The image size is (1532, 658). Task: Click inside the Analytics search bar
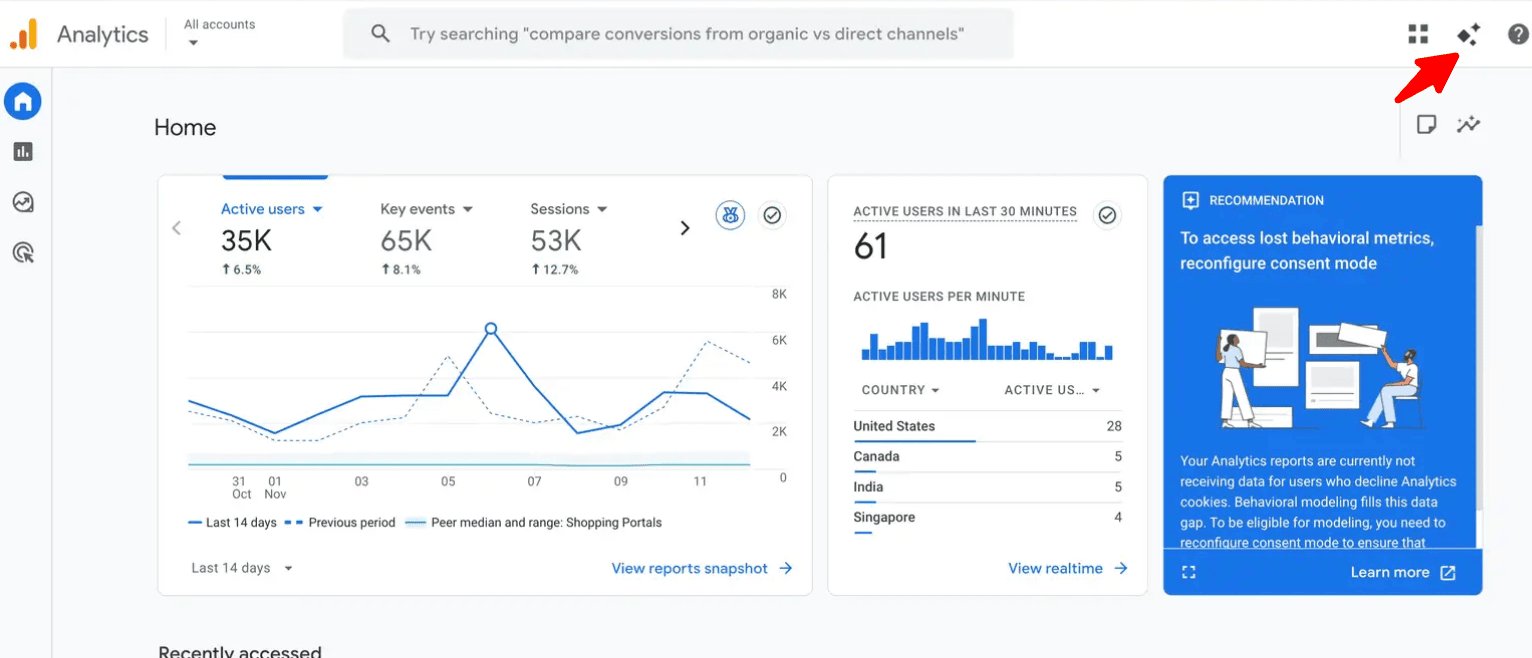pos(679,33)
